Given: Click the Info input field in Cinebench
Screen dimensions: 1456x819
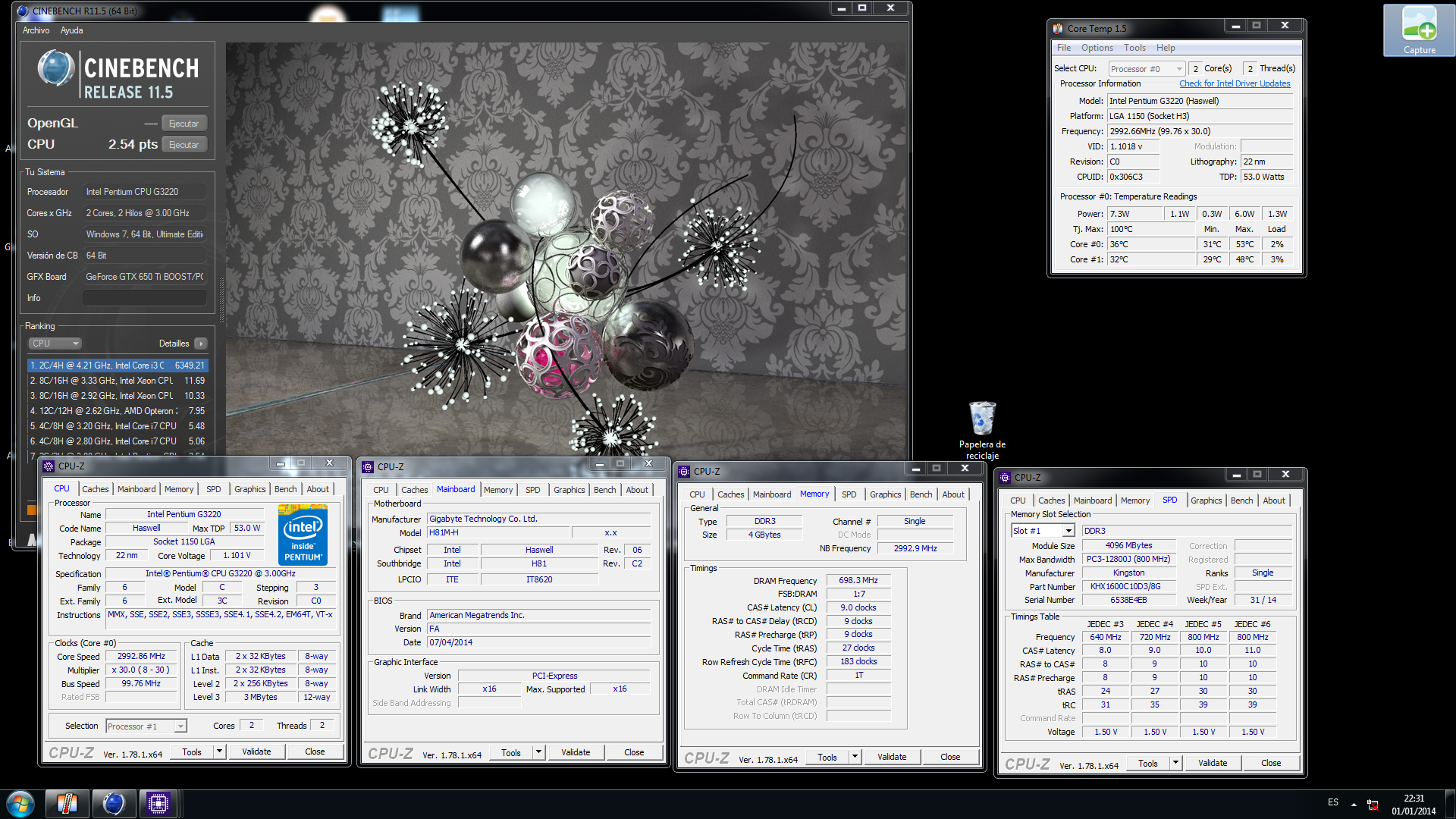Looking at the screenshot, I should 144,298.
